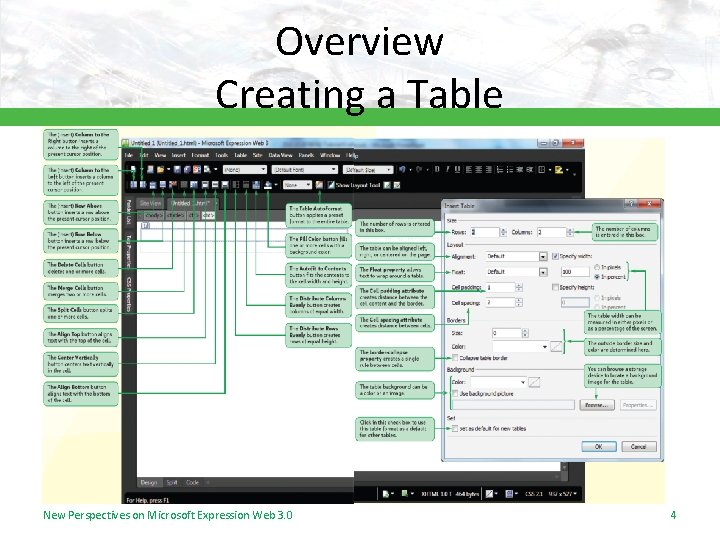The height and width of the screenshot is (540, 720).
Task: Switch to the Site View tab
Action: coord(150,203)
